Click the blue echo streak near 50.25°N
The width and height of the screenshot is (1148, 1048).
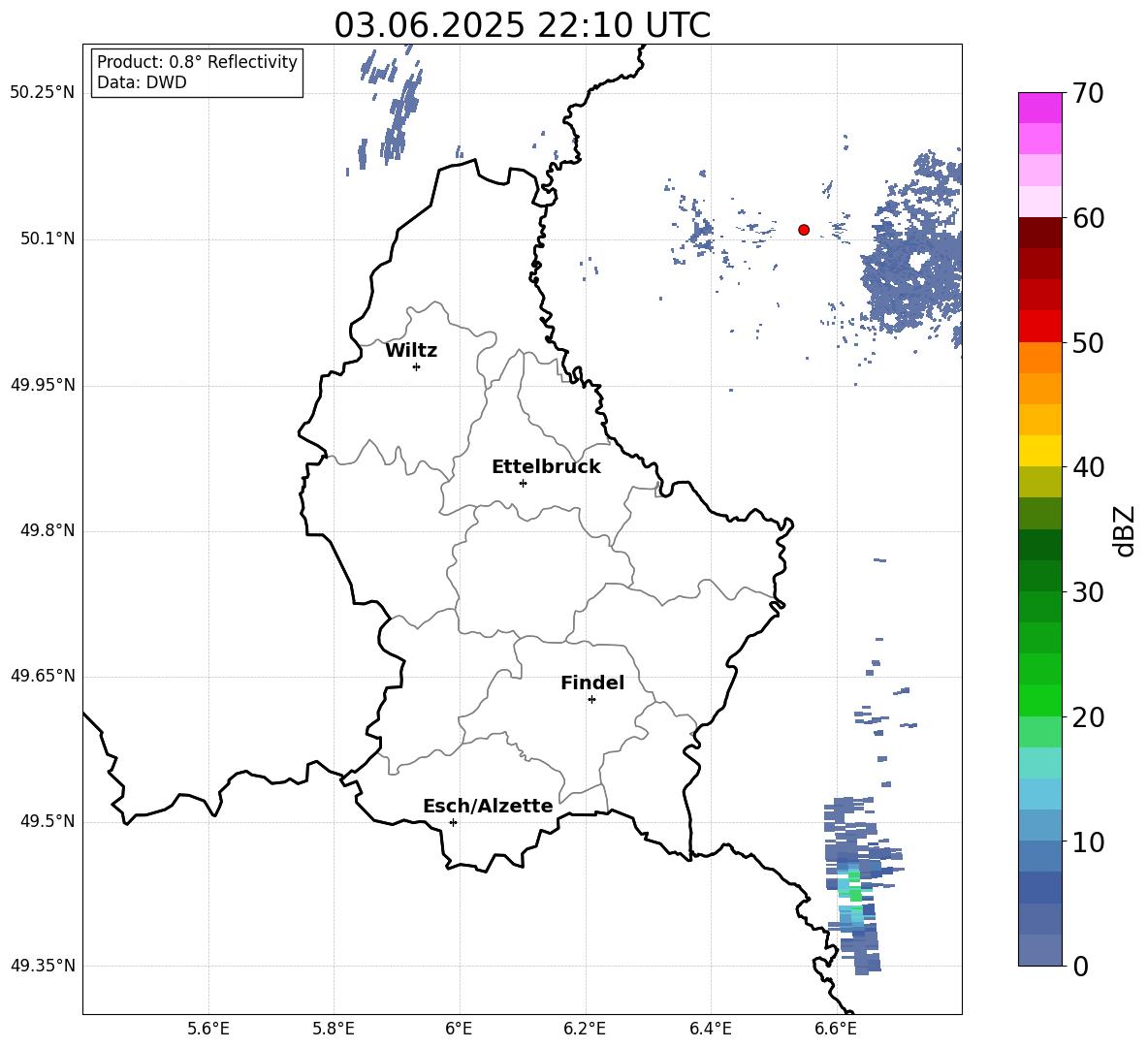(x=398, y=110)
